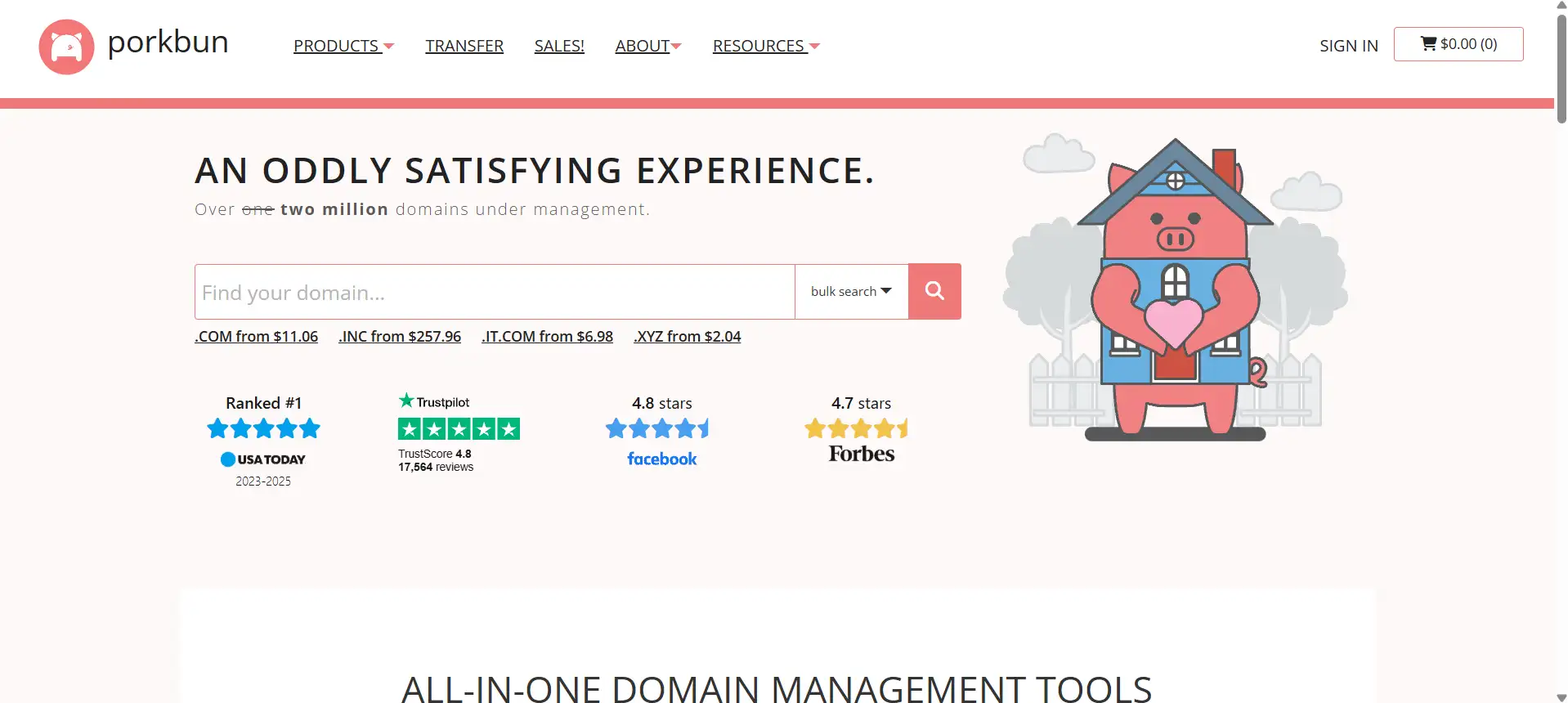Click the facebook logo
Image resolution: width=1568 pixels, height=703 pixels.
pyautogui.click(x=662, y=459)
